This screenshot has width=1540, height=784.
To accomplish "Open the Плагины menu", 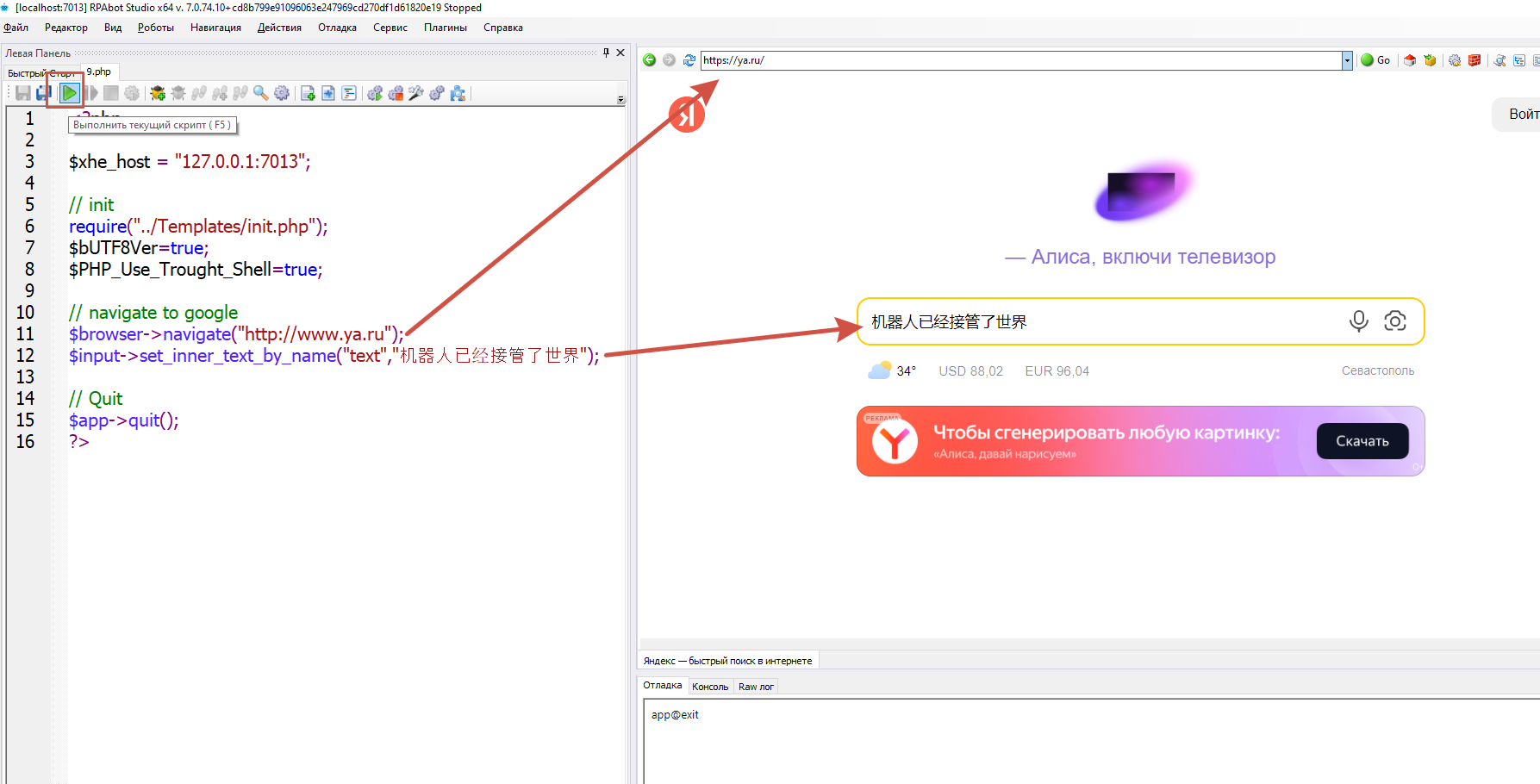I will [446, 28].
